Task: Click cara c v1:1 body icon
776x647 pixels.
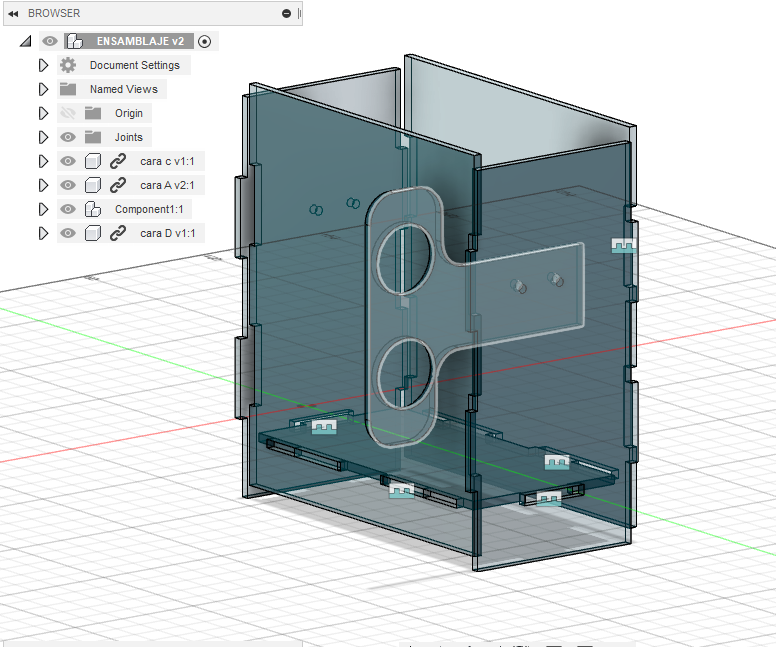Action: [93, 161]
